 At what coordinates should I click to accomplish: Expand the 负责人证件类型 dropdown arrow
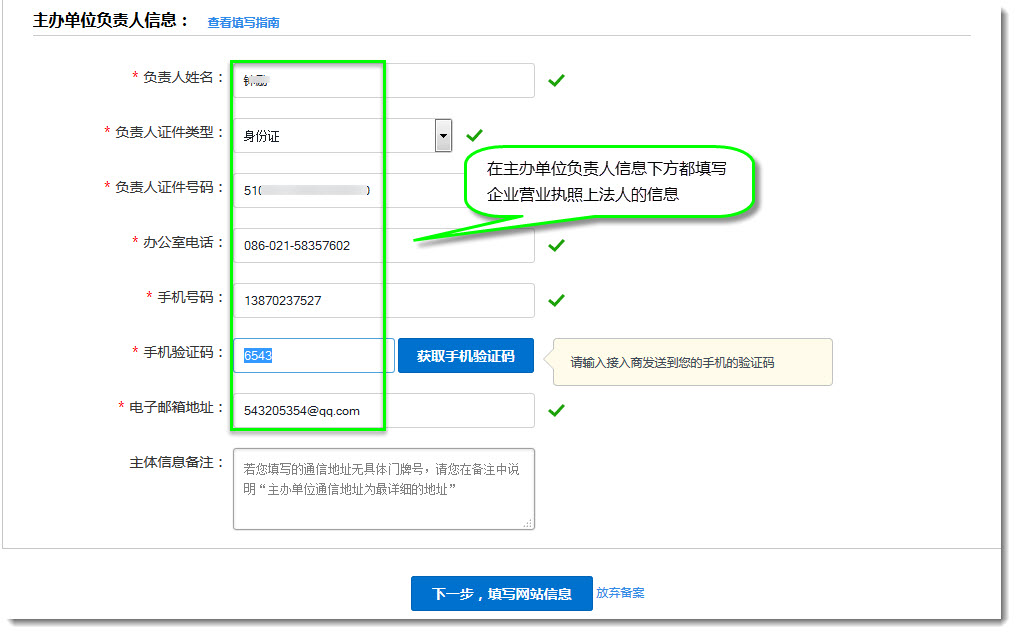coord(443,135)
